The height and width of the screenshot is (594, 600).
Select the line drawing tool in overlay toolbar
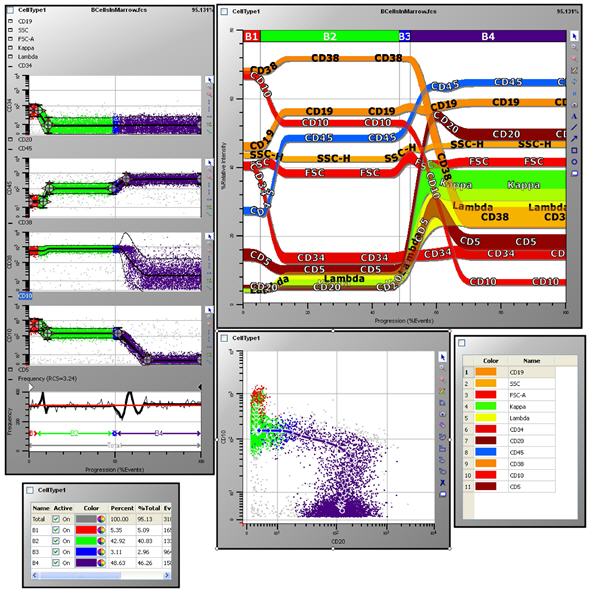574,127
